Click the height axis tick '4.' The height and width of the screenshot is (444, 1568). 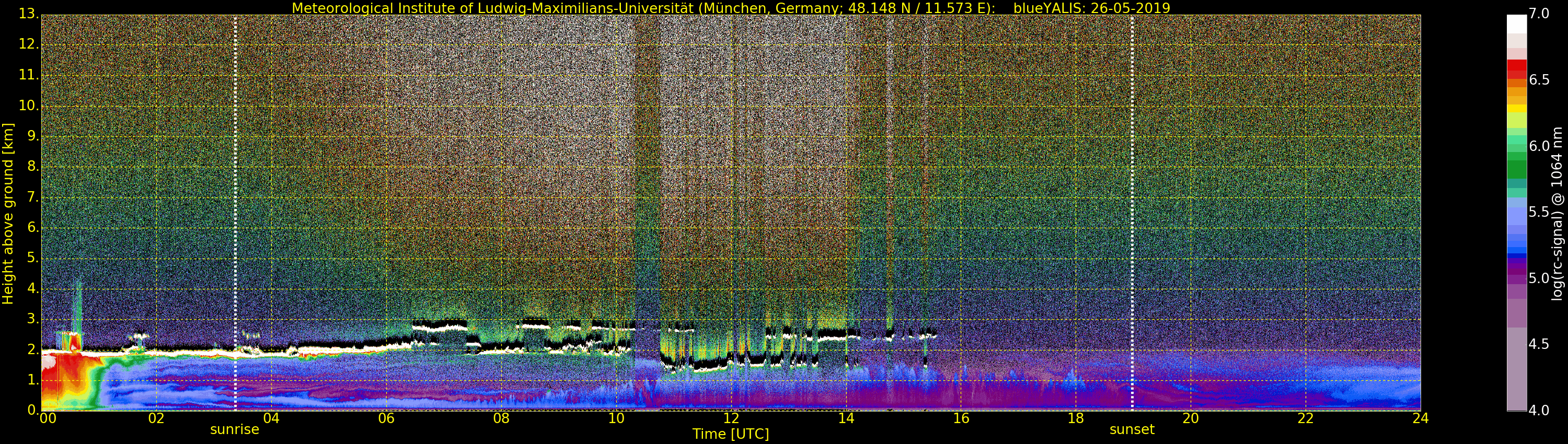tap(33, 288)
